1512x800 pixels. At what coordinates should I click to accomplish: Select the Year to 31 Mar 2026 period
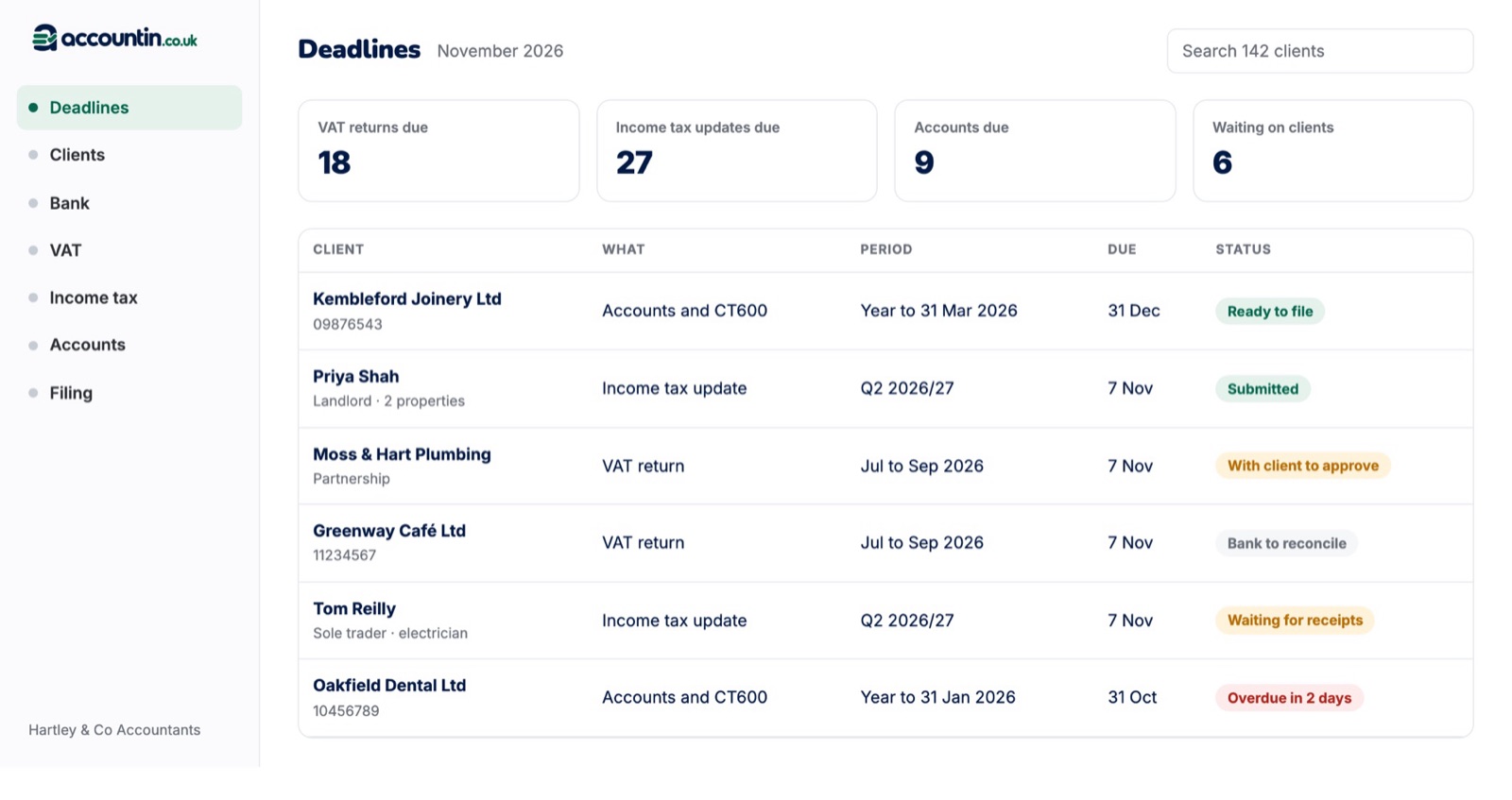coord(938,311)
